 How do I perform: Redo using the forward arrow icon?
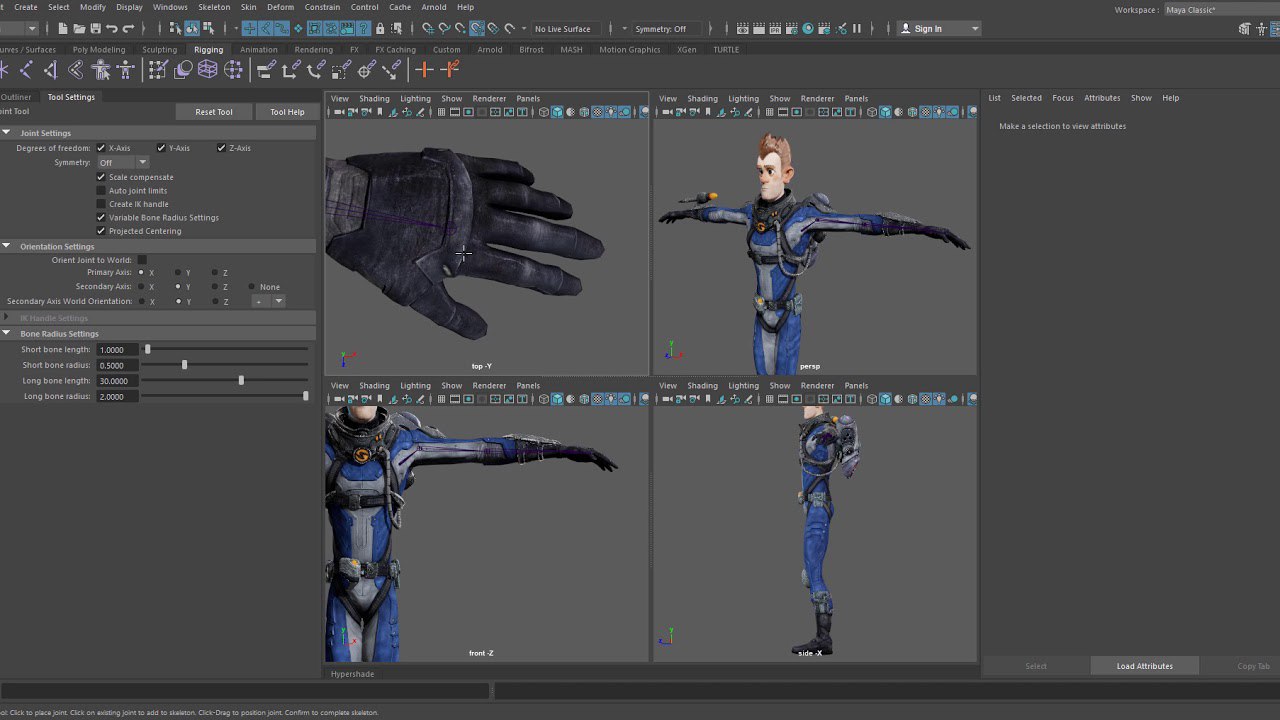coord(128,28)
